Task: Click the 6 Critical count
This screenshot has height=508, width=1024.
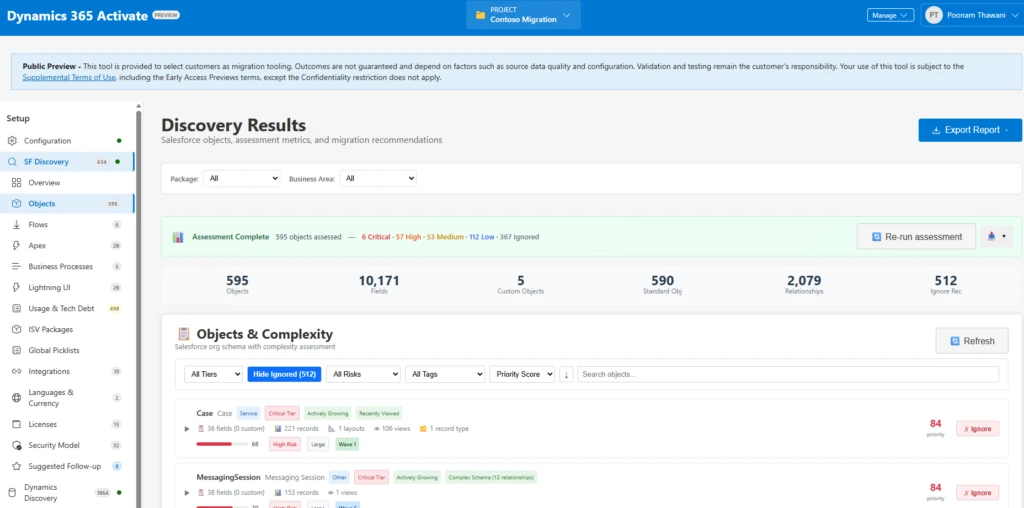Action: coord(376,237)
